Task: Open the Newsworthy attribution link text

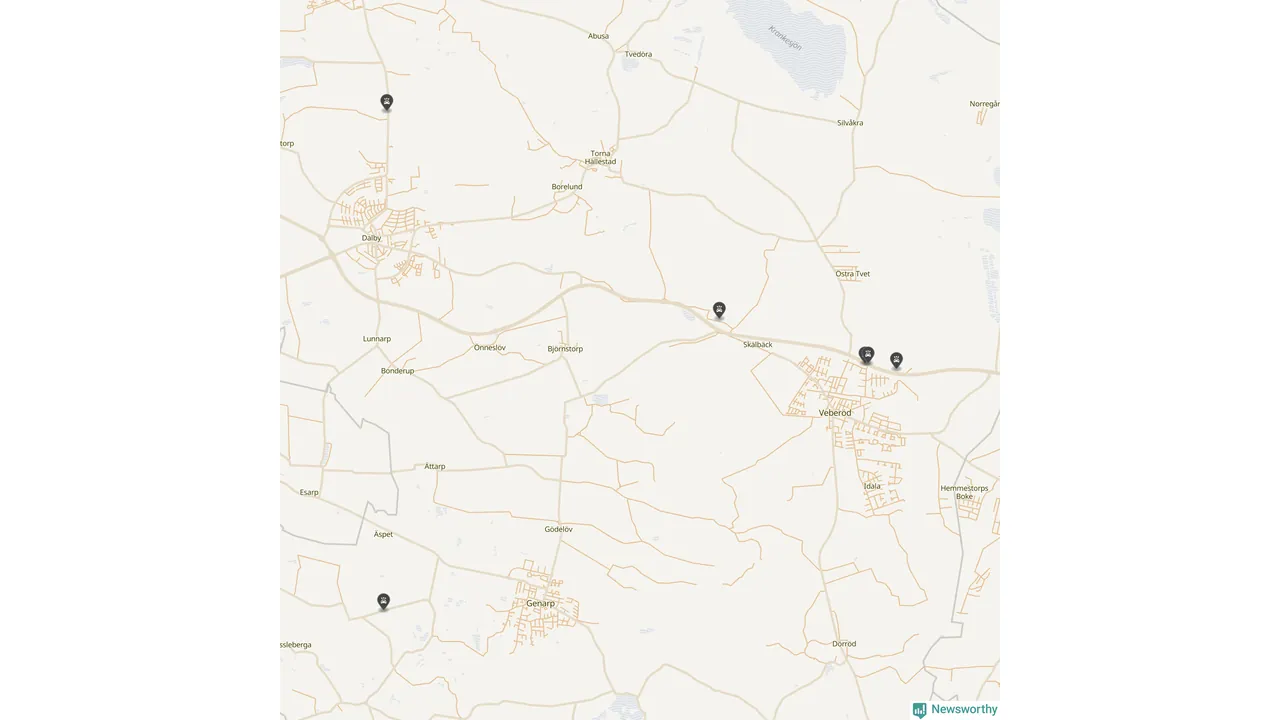Action: (x=964, y=709)
